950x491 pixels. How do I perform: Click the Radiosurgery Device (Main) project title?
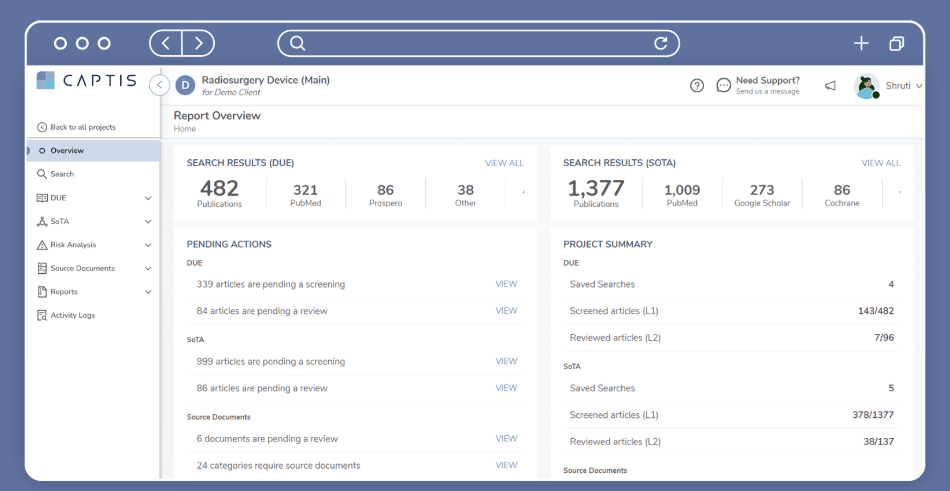coord(266,80)
